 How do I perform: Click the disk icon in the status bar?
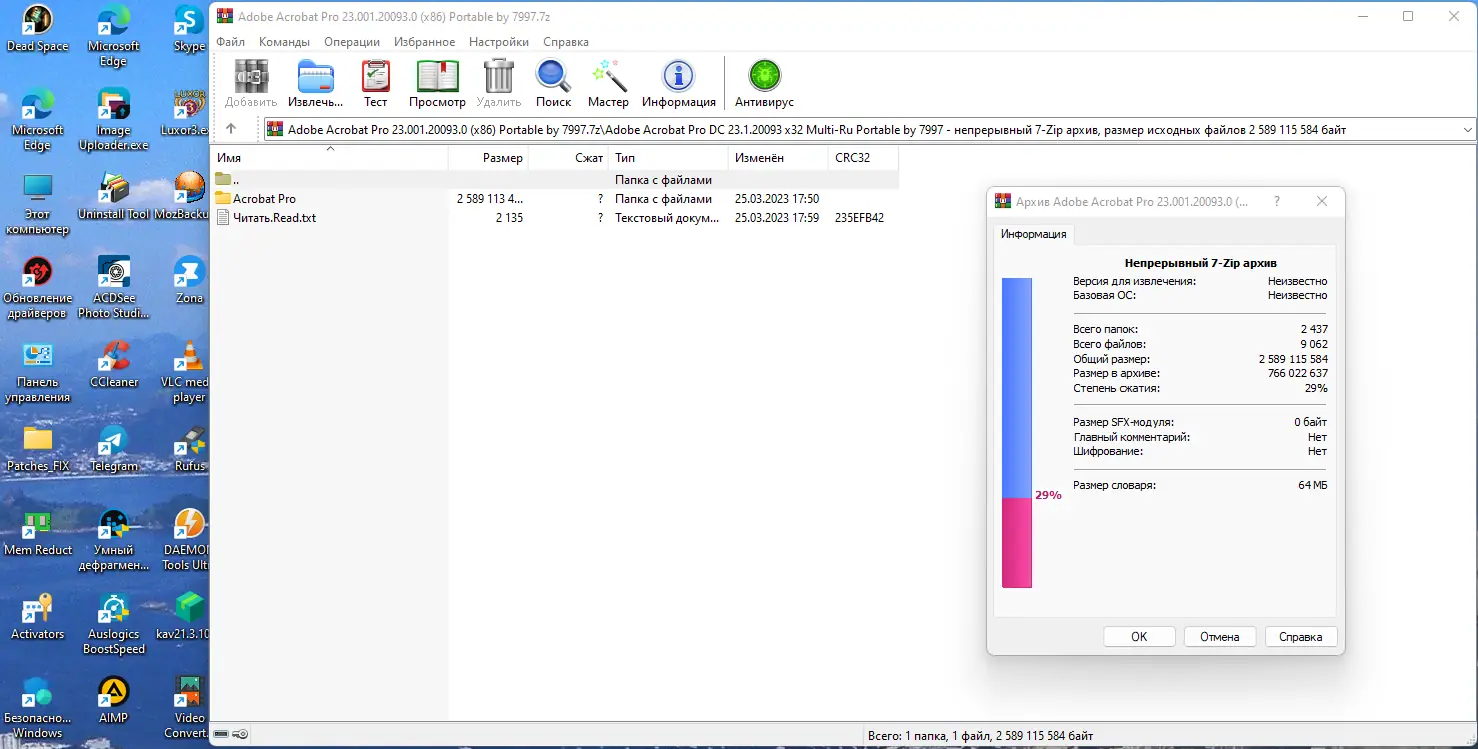221,734
